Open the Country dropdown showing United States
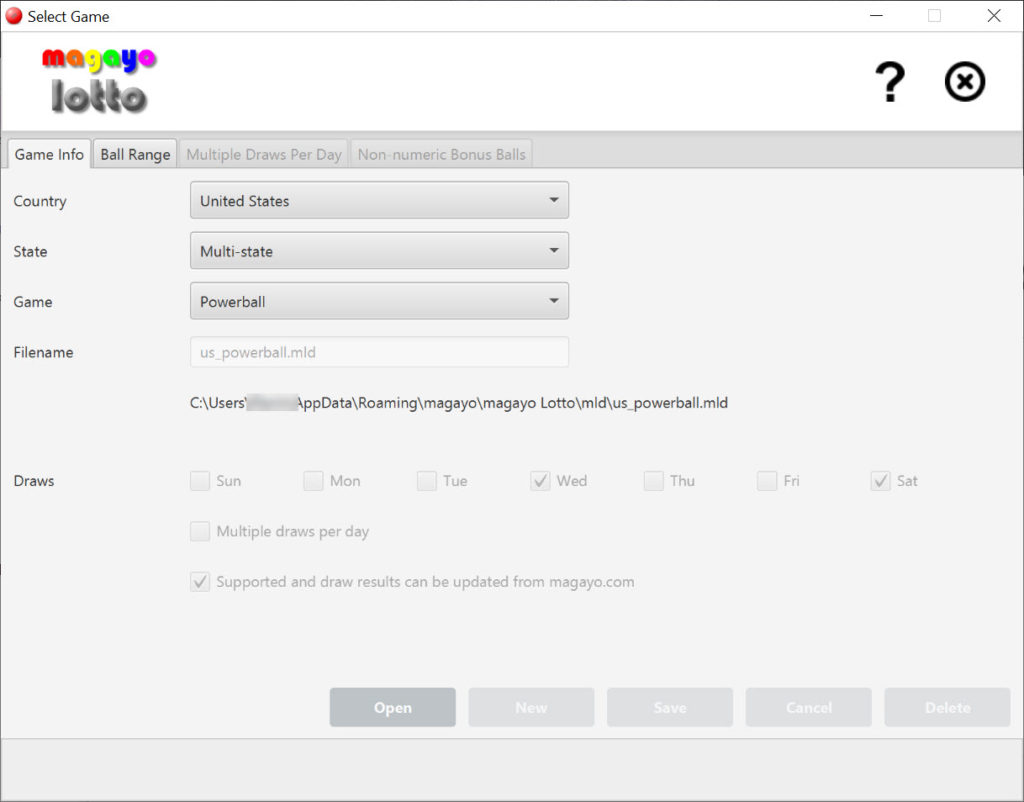This screenshot has width=1024, height=802. (x=379, y=200)
